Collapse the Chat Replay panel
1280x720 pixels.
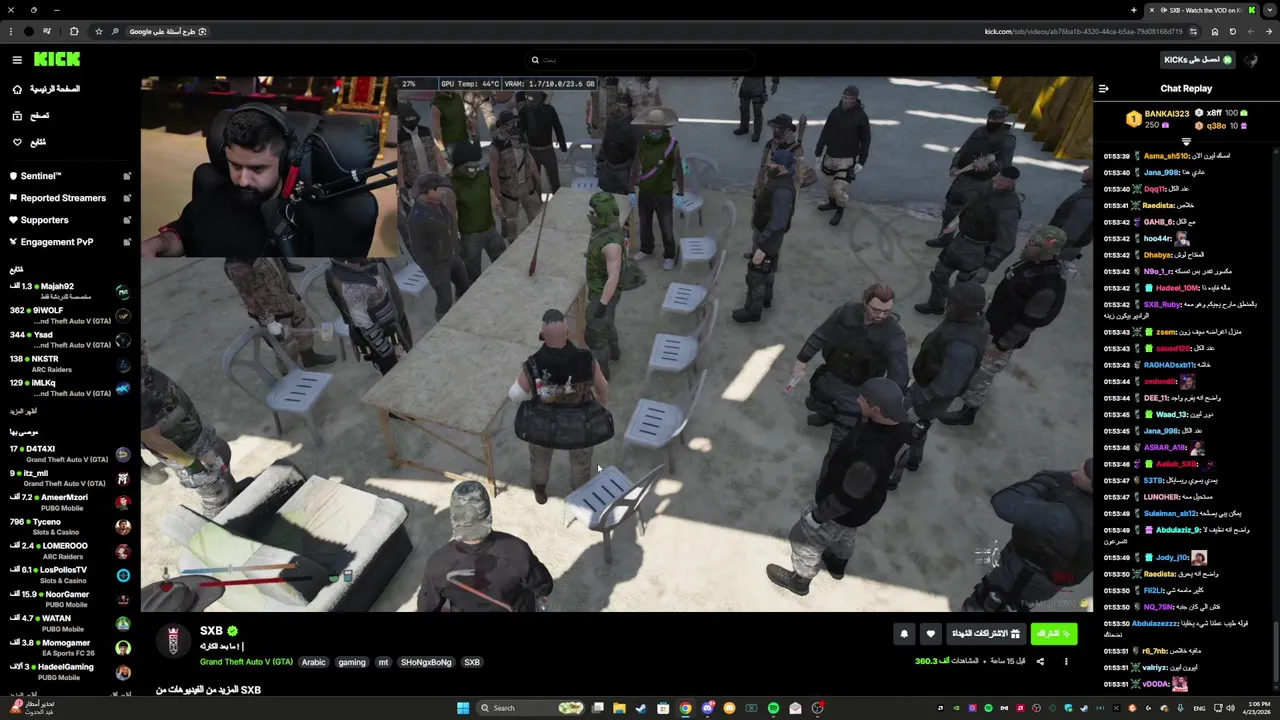1103,88
